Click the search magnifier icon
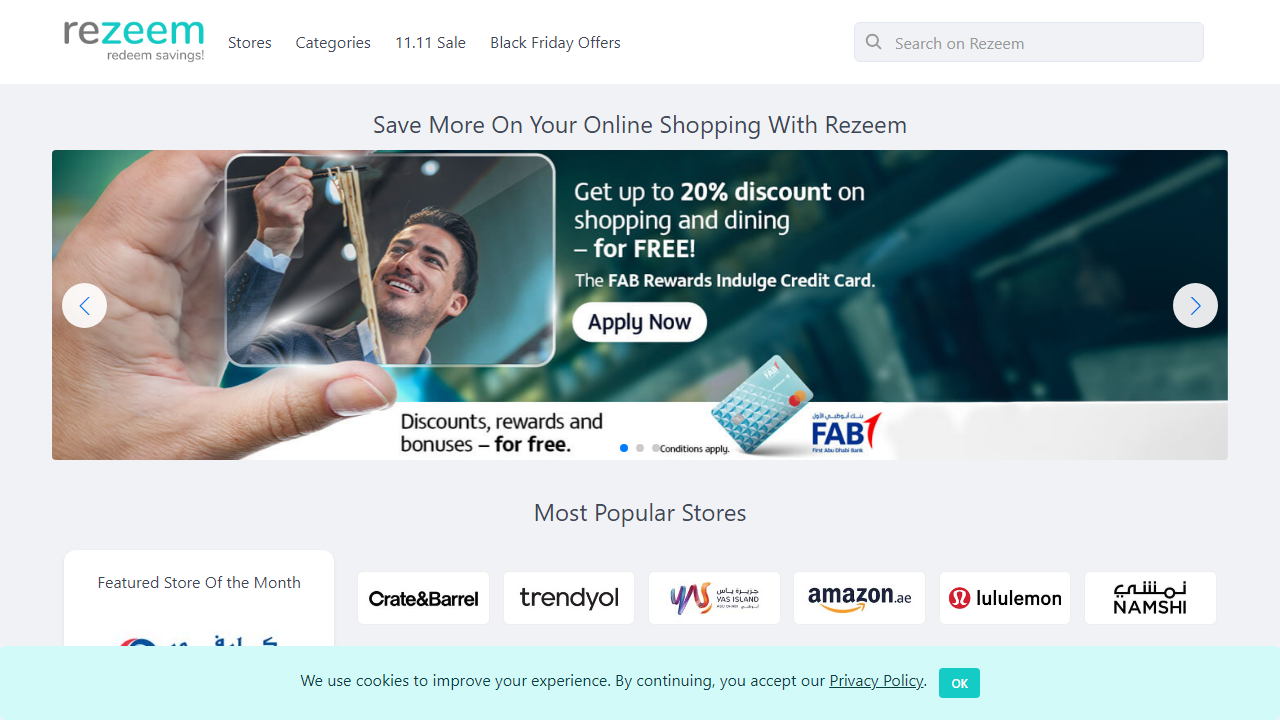This screenshot has height=720, width=1280. 874,42
